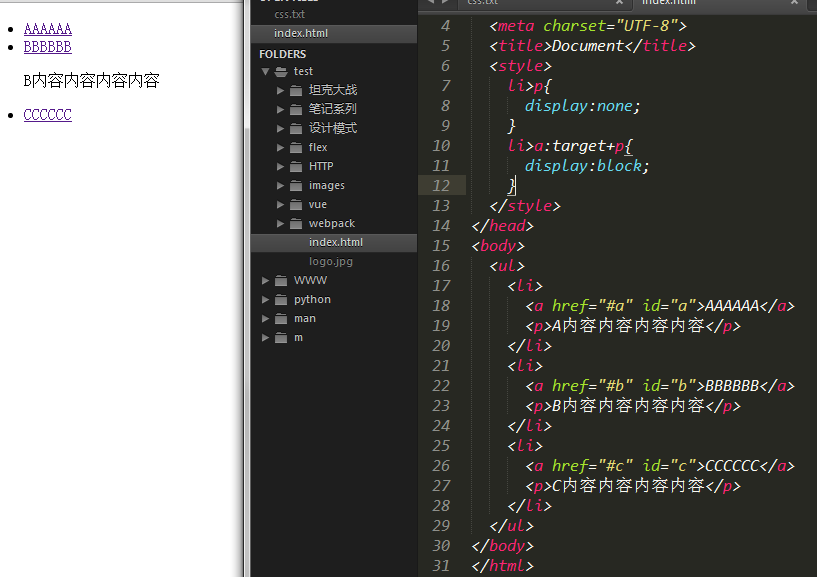The image size is (817, 577).
Task: Expand the man folder arrow
Action: coord(265,319)
